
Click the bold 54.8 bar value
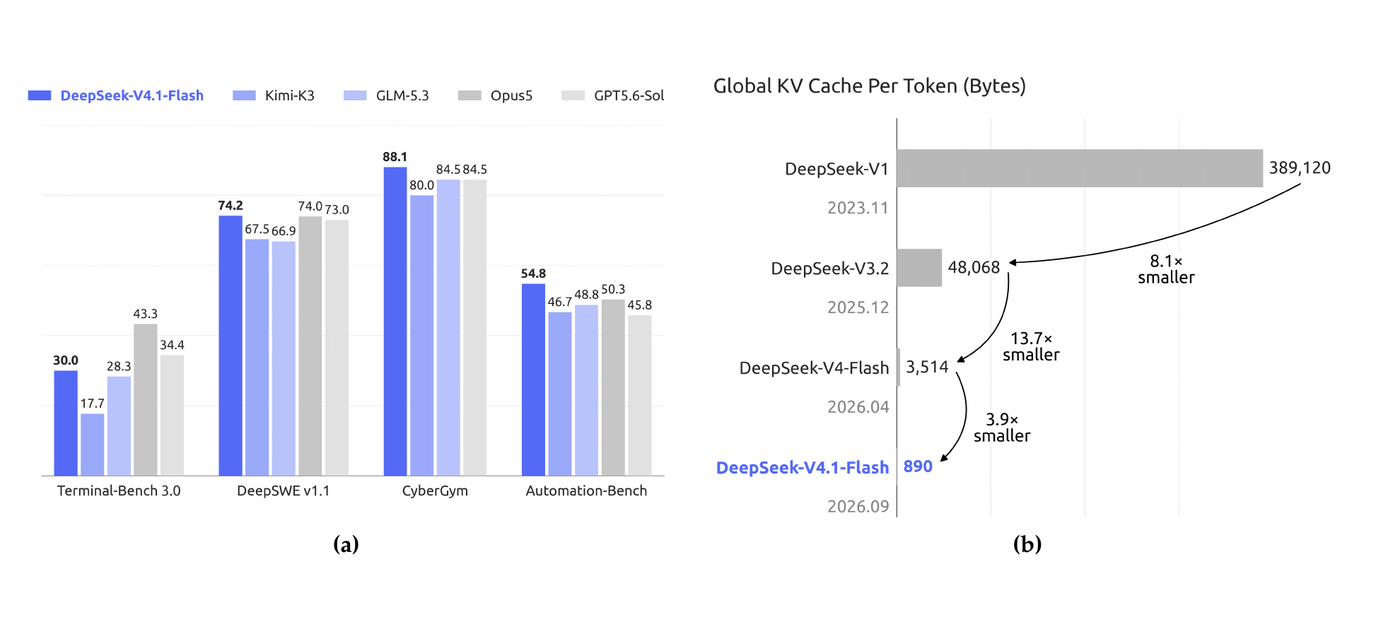(534, 274)
